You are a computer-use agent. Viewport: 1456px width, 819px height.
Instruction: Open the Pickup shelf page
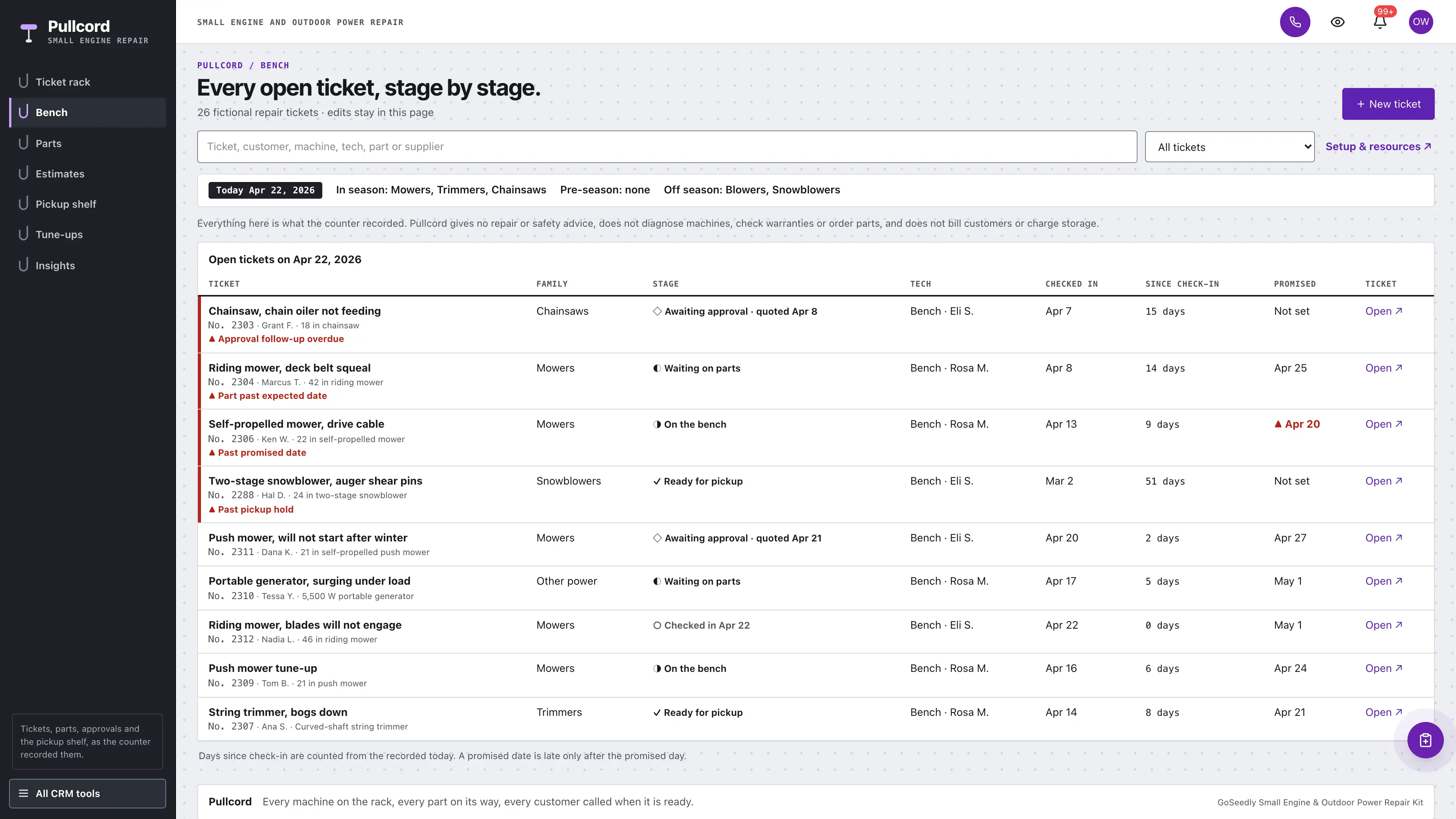pyautogui.click(x=88, y=204)
